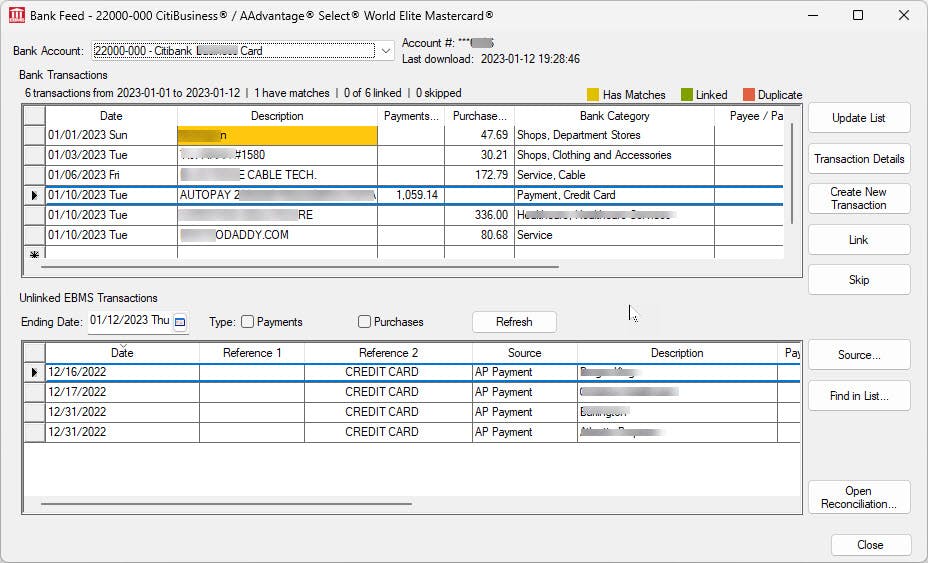This screenshot has height=563, width=928.
Task: Click the yellow Has Matches legend swatch
Action: (x=593, y=95)
